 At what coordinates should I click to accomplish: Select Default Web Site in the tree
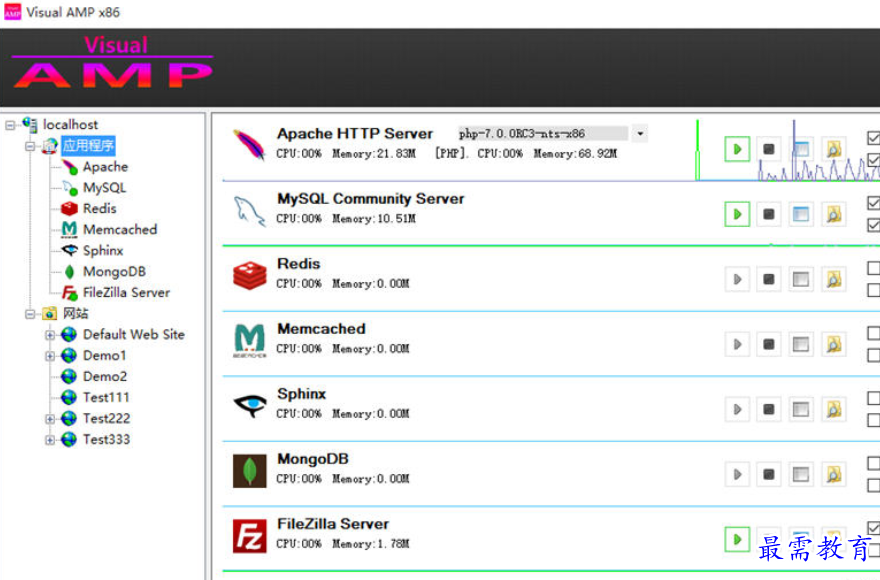[134, 335]
